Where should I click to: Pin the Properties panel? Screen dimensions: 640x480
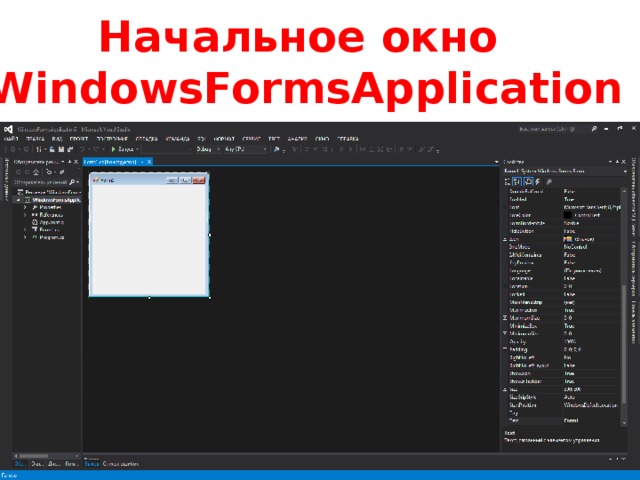(x=618, y=162)
